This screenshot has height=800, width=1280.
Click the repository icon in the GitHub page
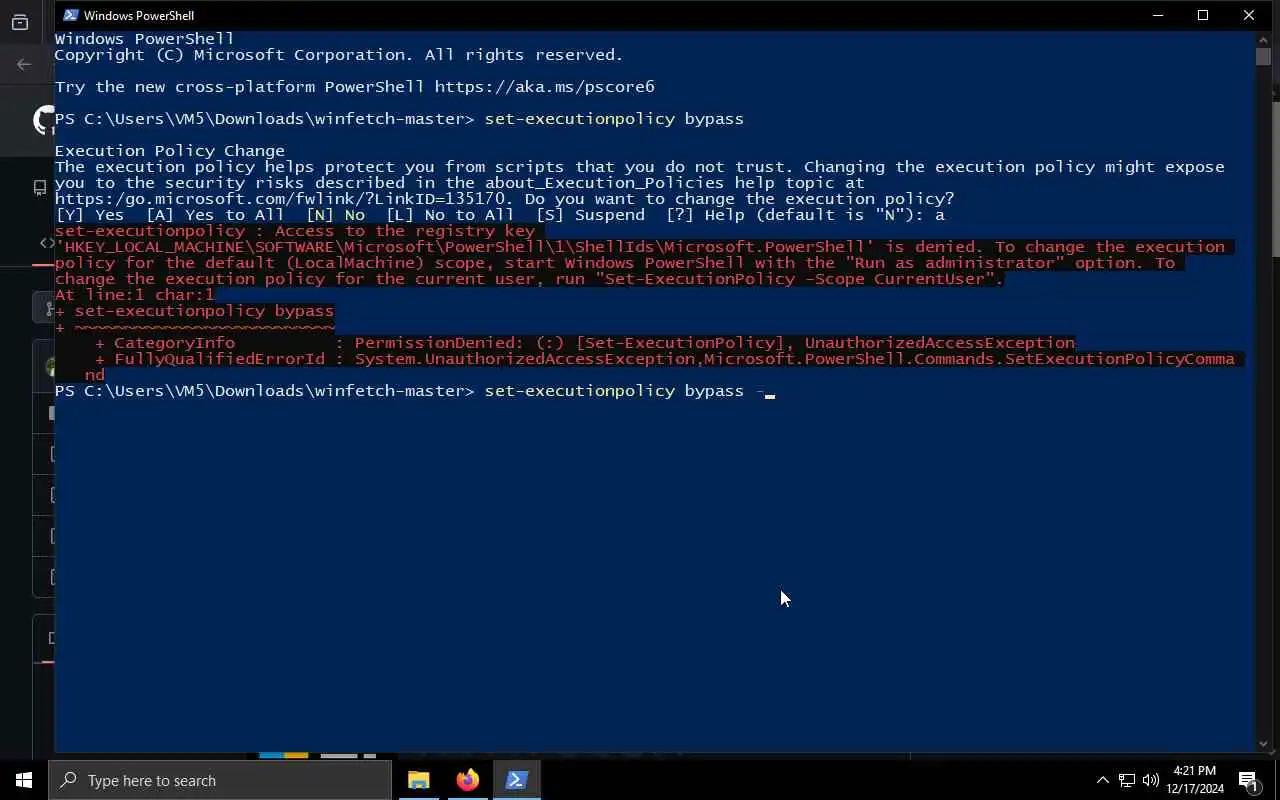click(x=40, y=187)
